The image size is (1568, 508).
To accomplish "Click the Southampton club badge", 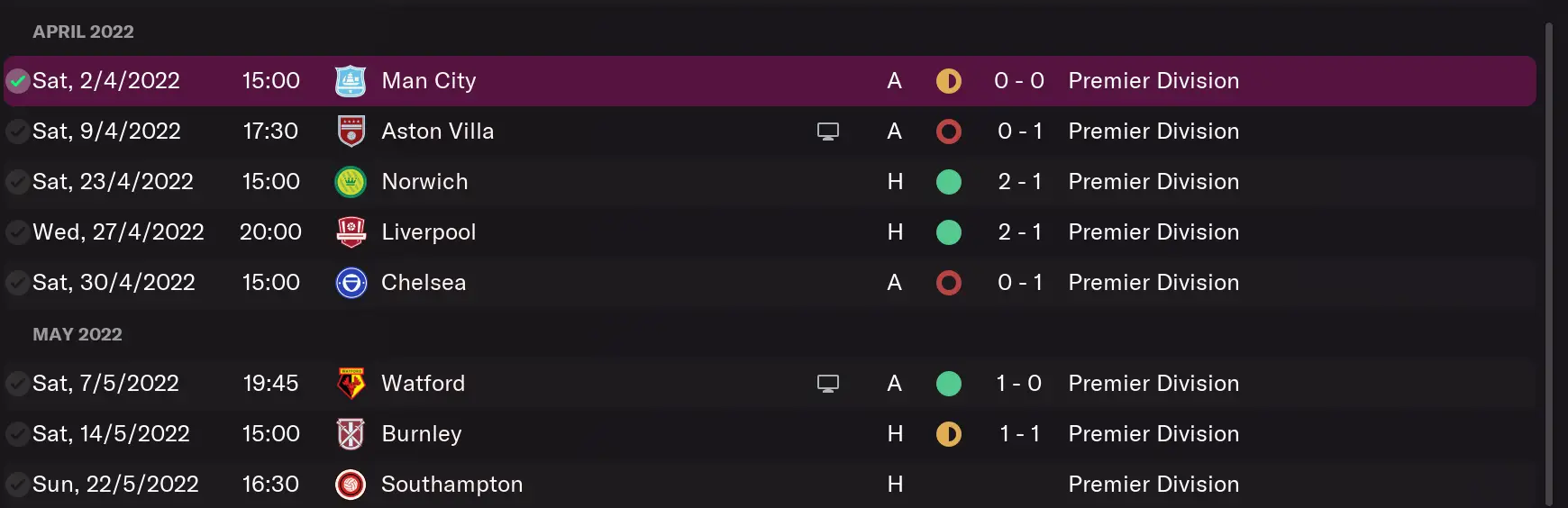I will (x=351, y=485).
